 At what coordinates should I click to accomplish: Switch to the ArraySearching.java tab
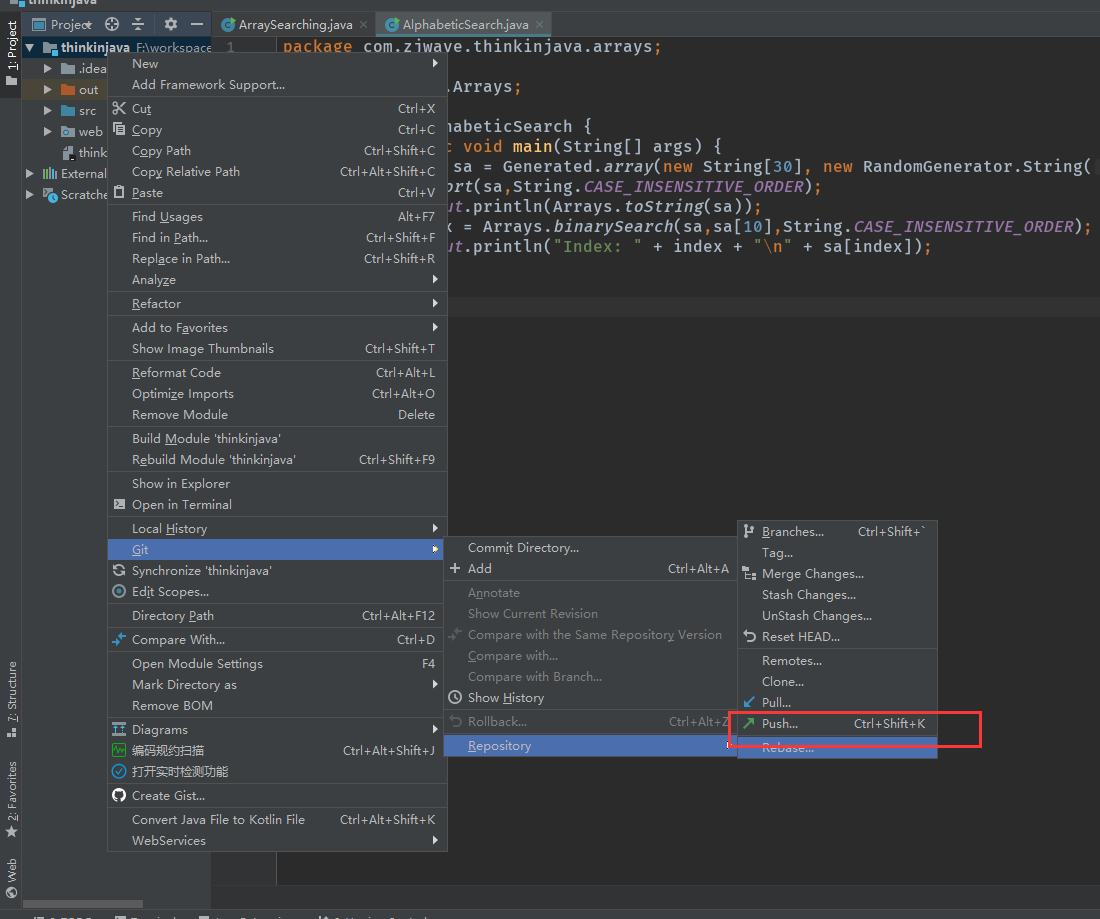[x=295, y=24]
